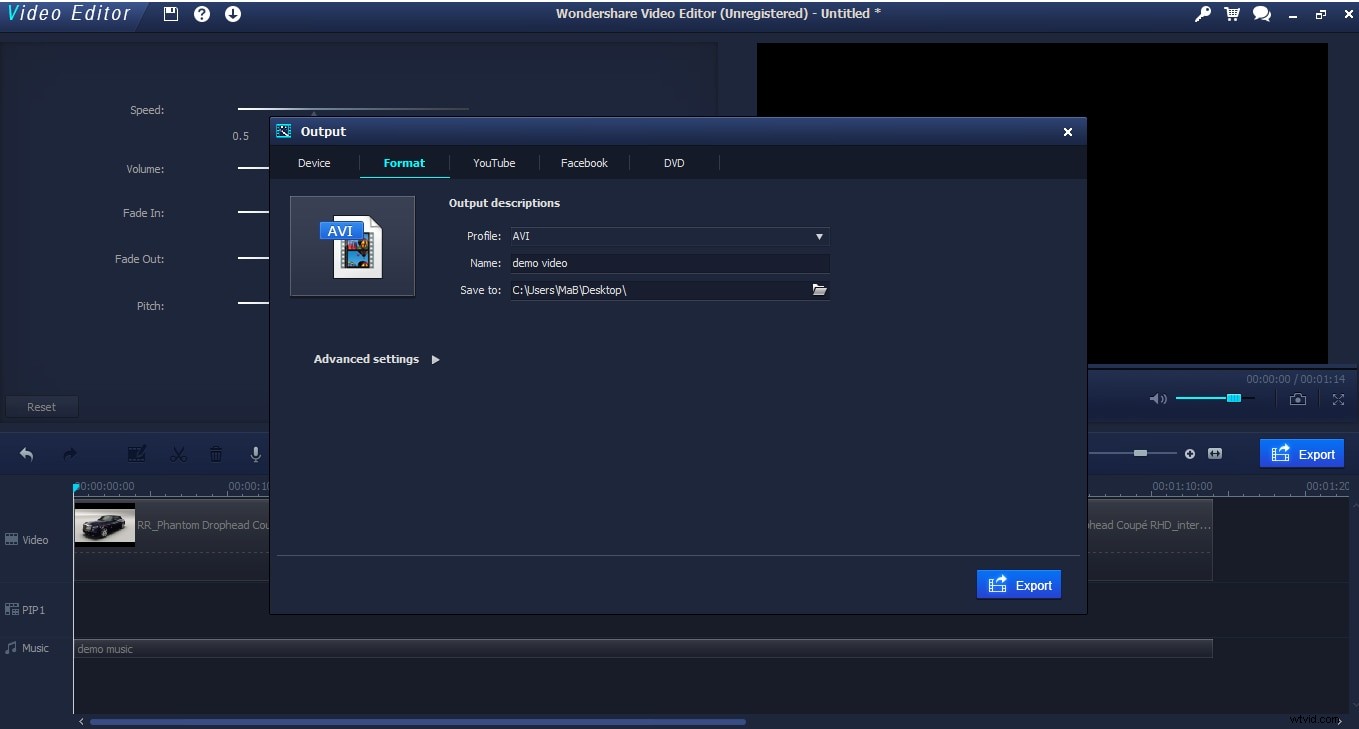1359x729 pixels.
Task: Click the download arrow icon in title bar
Action: tap(233, 14)
